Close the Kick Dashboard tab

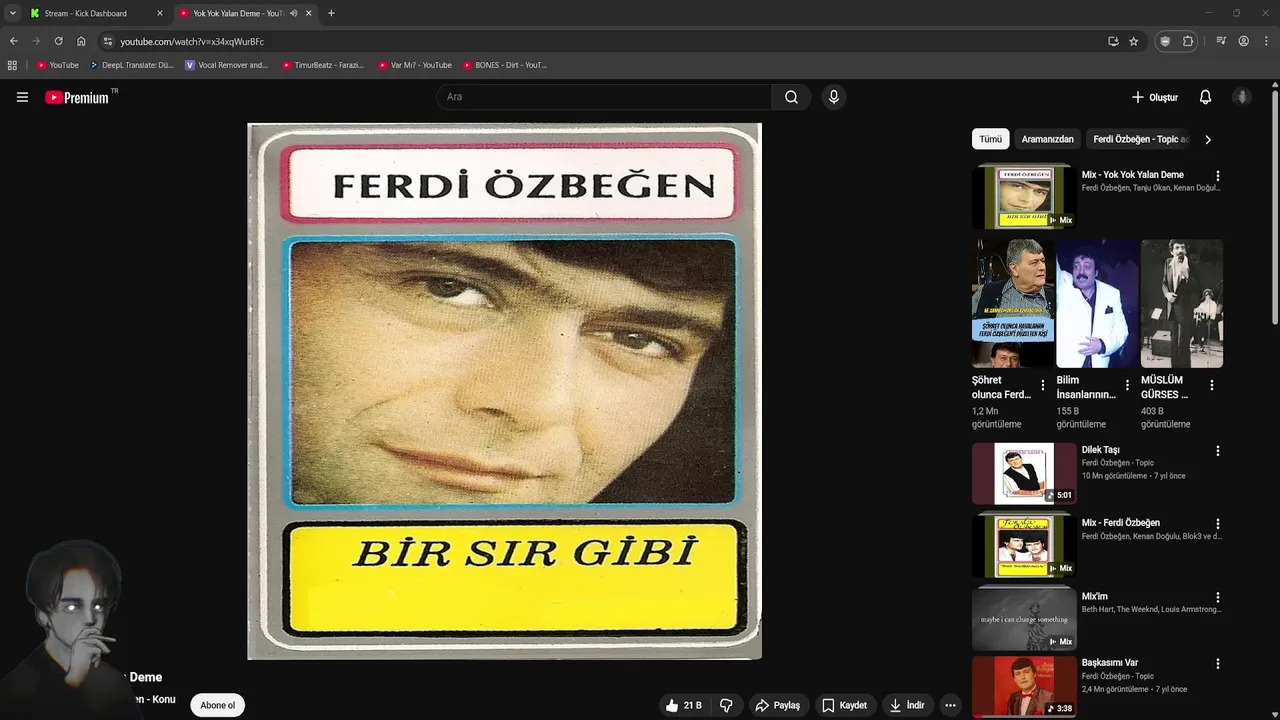[159, 13]
